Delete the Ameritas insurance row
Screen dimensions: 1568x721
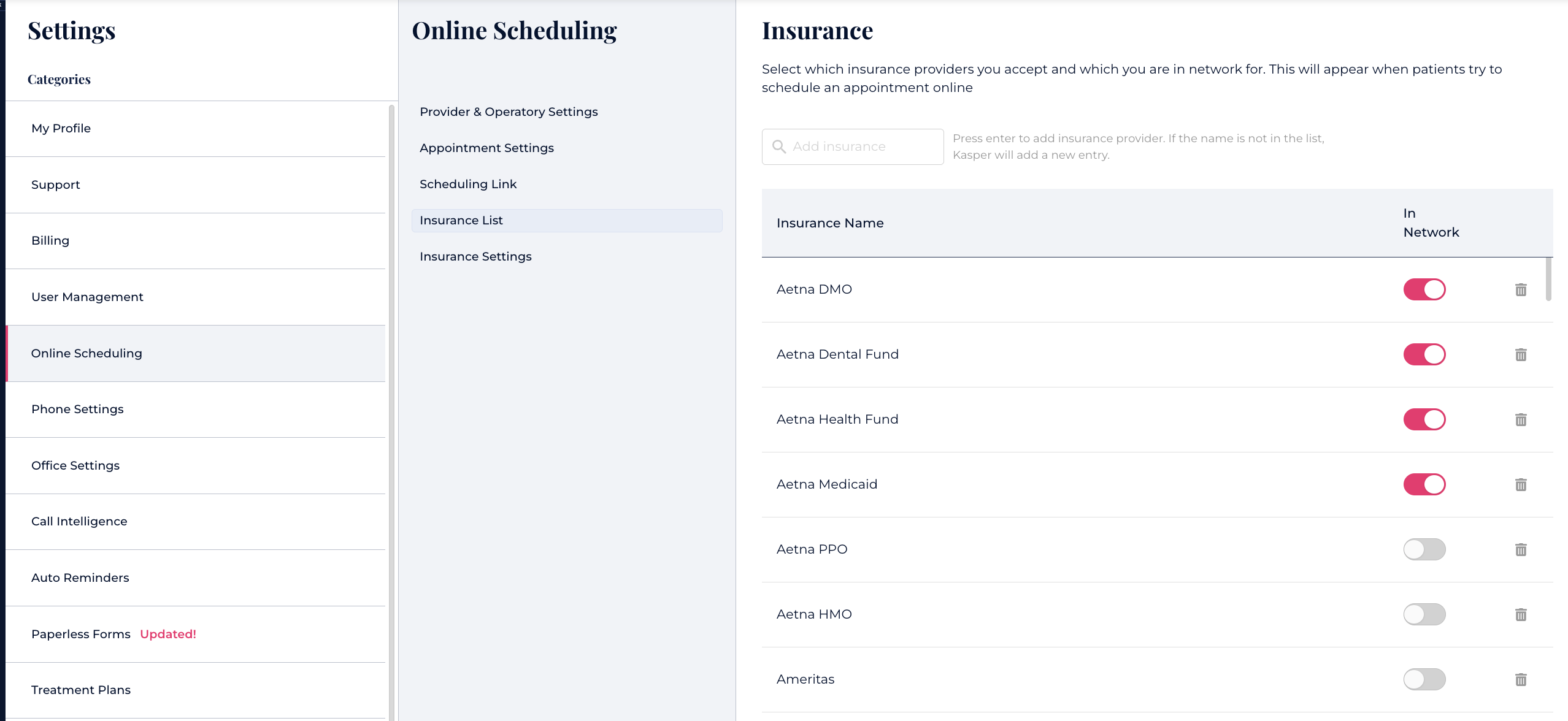coord(1521,679)
